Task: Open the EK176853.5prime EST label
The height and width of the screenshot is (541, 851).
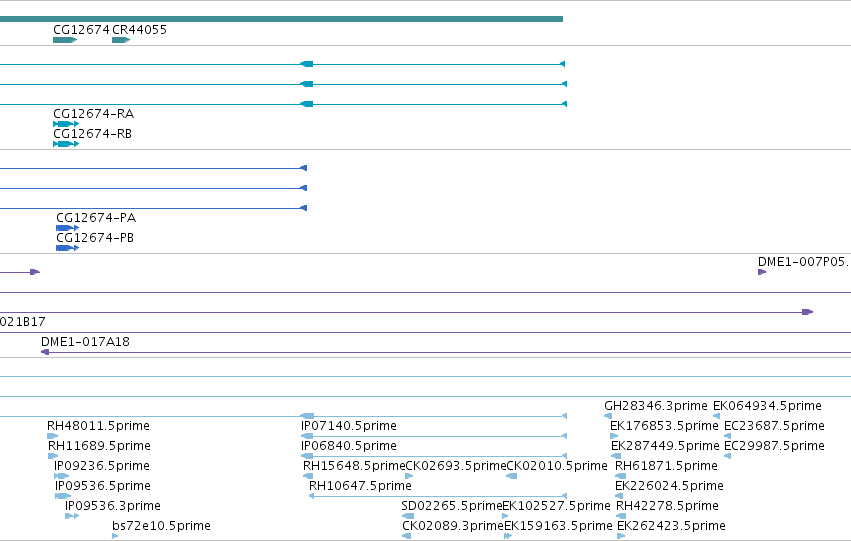Action: tap(664, 426)
